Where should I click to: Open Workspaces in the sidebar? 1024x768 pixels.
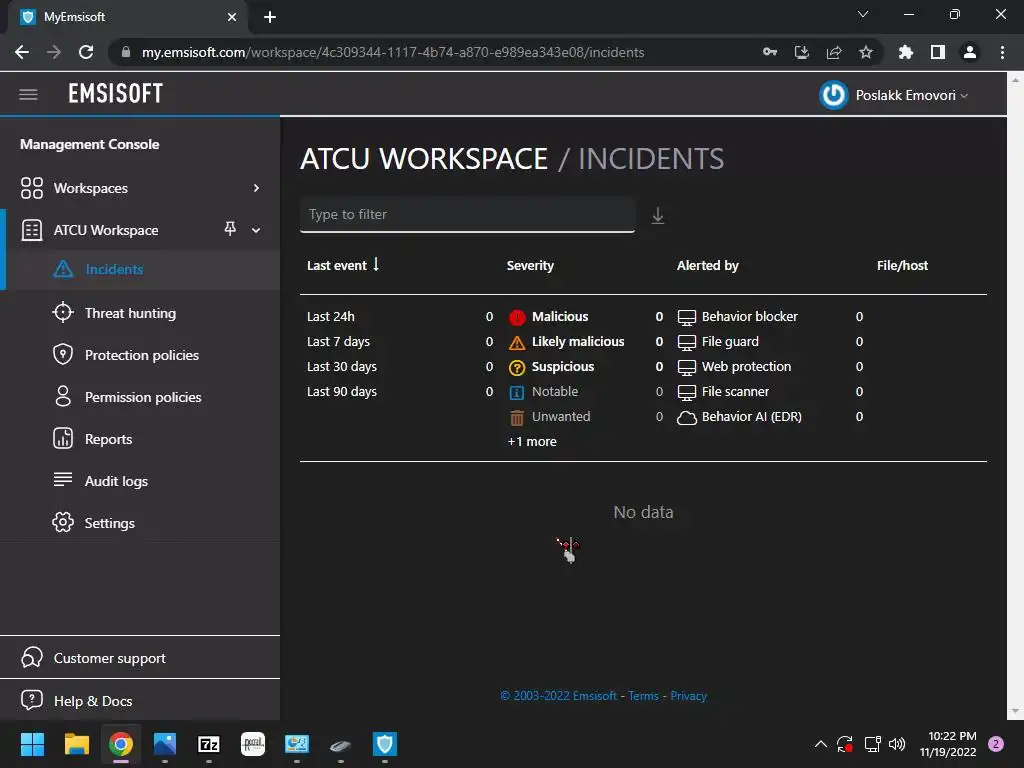pyautogui.click(x=91, y=188)
